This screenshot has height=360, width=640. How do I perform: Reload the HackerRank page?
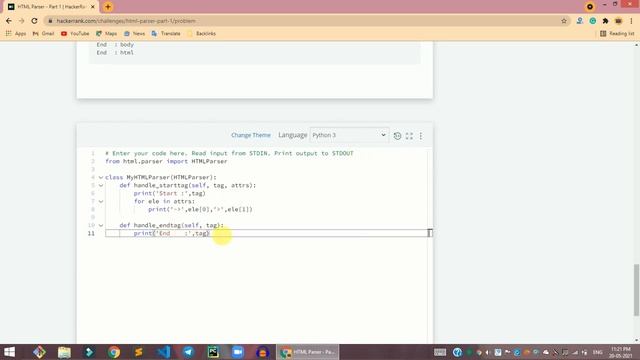[34, 21]
